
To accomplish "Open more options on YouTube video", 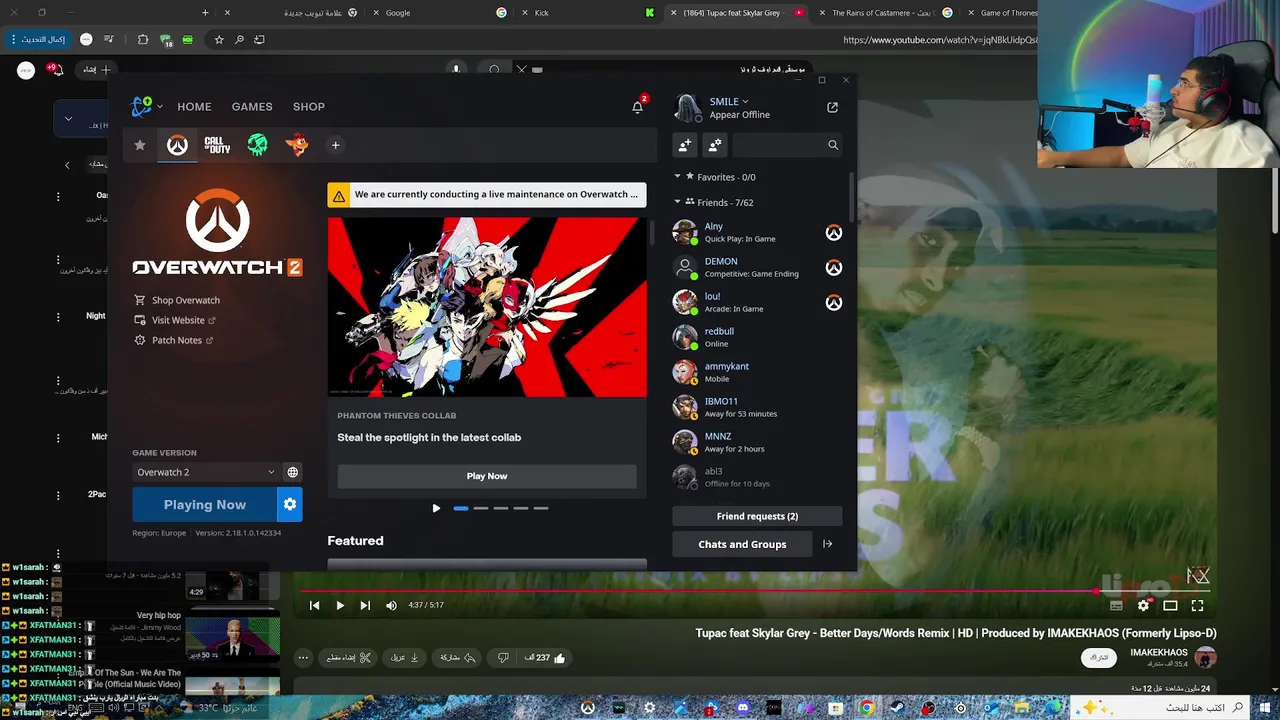I will 303,658.
